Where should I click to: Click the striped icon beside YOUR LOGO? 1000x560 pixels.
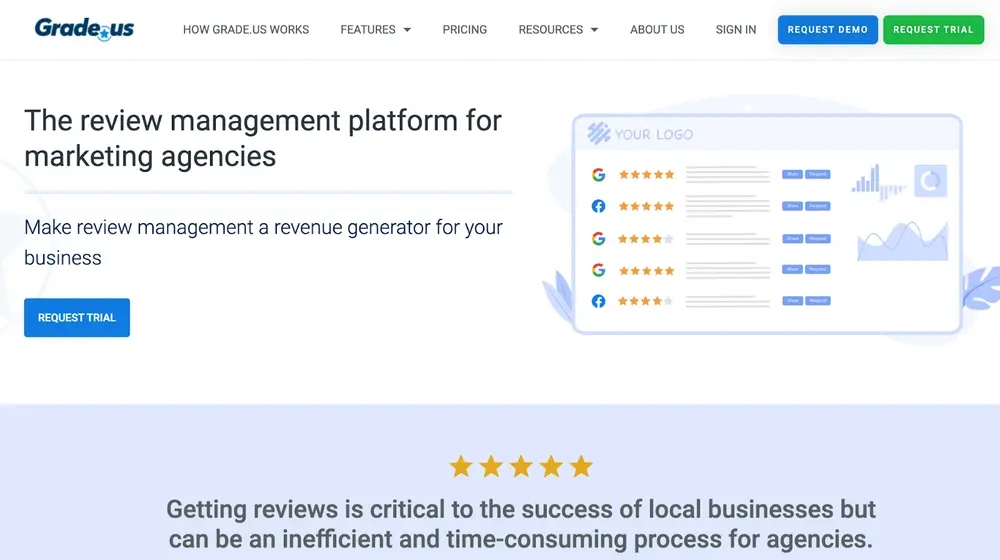coord(599,134)
